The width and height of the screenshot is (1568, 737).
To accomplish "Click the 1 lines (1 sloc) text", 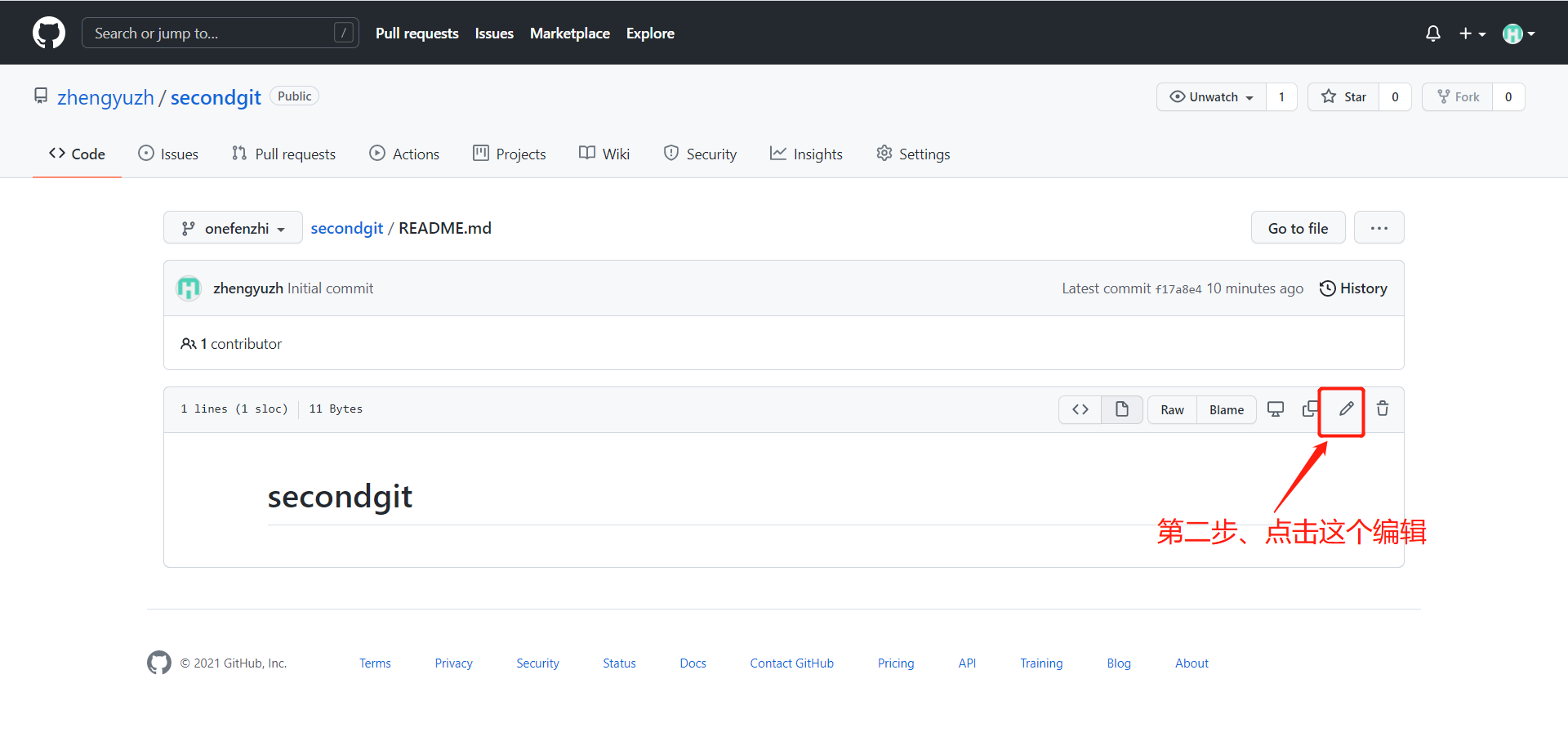I will point(234,409).
